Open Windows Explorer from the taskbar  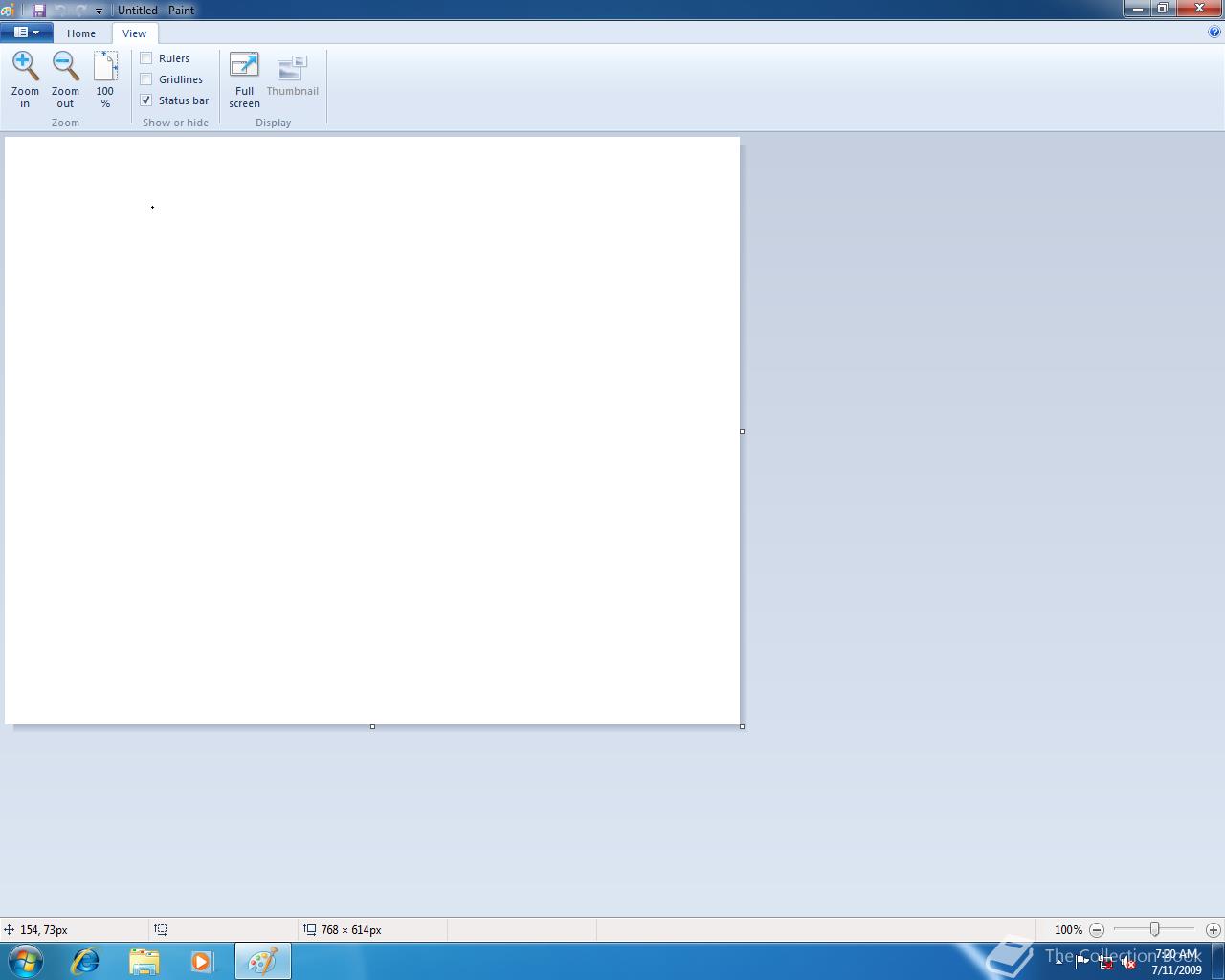(x=144, y=960)
